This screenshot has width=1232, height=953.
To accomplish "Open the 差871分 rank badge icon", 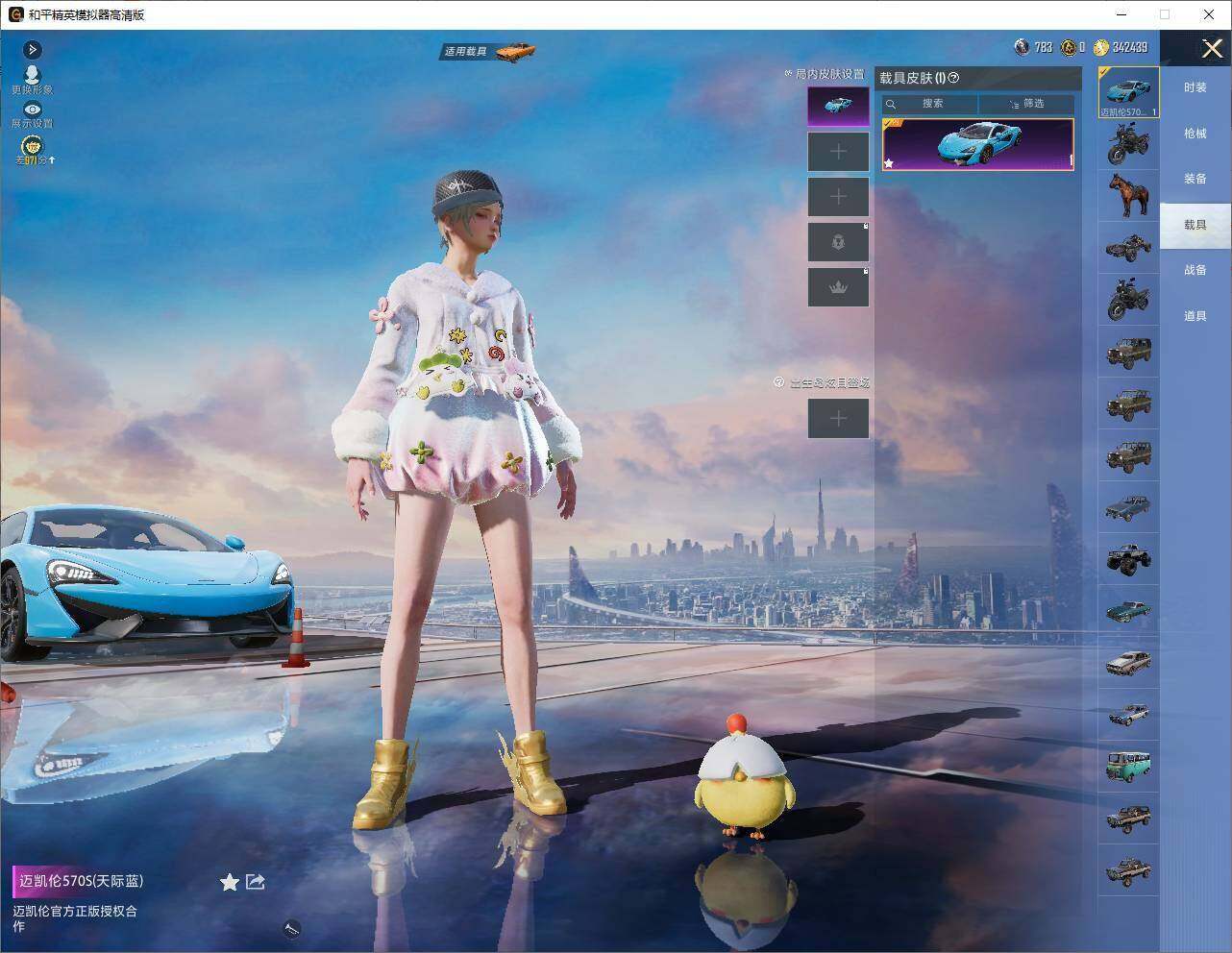I will coord(32,145).
